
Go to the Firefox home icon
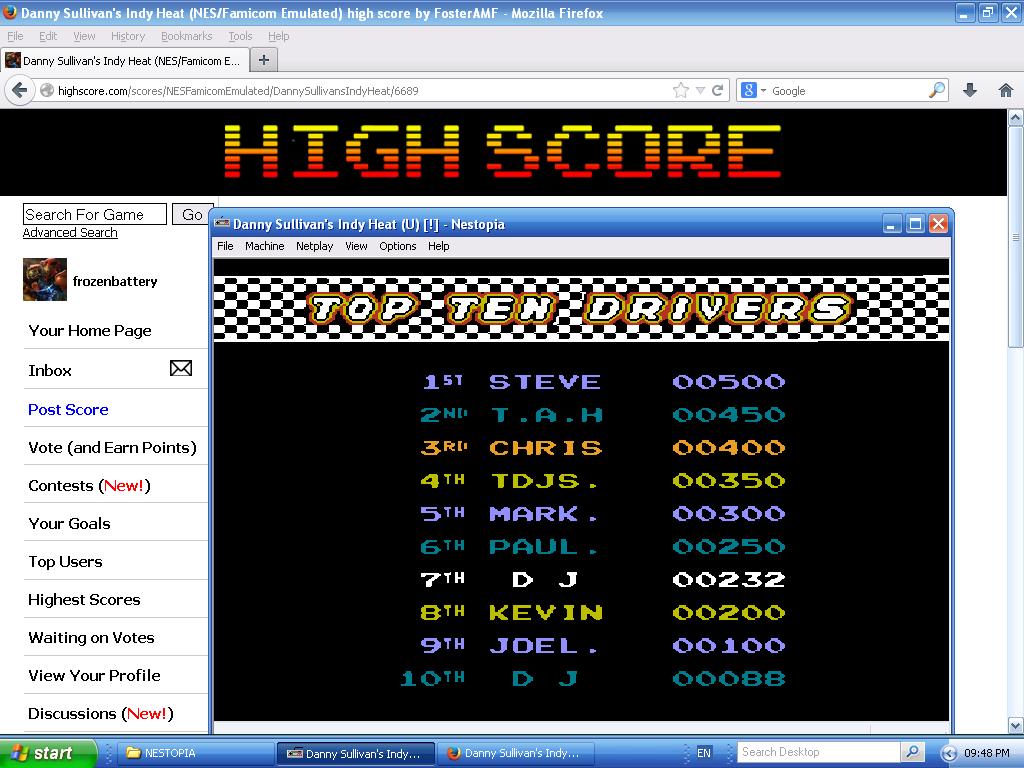coord(1006,91)
